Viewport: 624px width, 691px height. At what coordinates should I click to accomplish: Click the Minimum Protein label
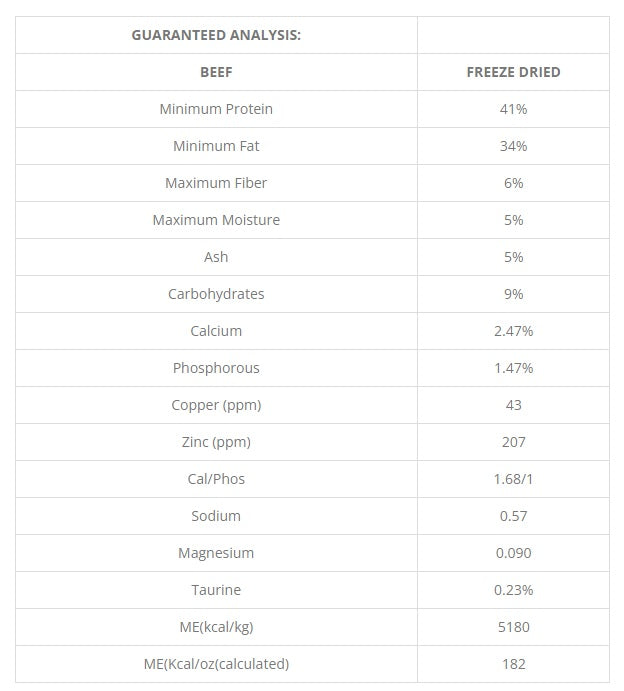(x=216, y=109)
